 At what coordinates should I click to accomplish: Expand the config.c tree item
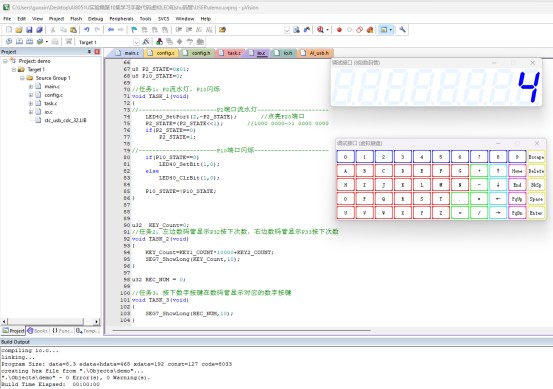point(31,95)
